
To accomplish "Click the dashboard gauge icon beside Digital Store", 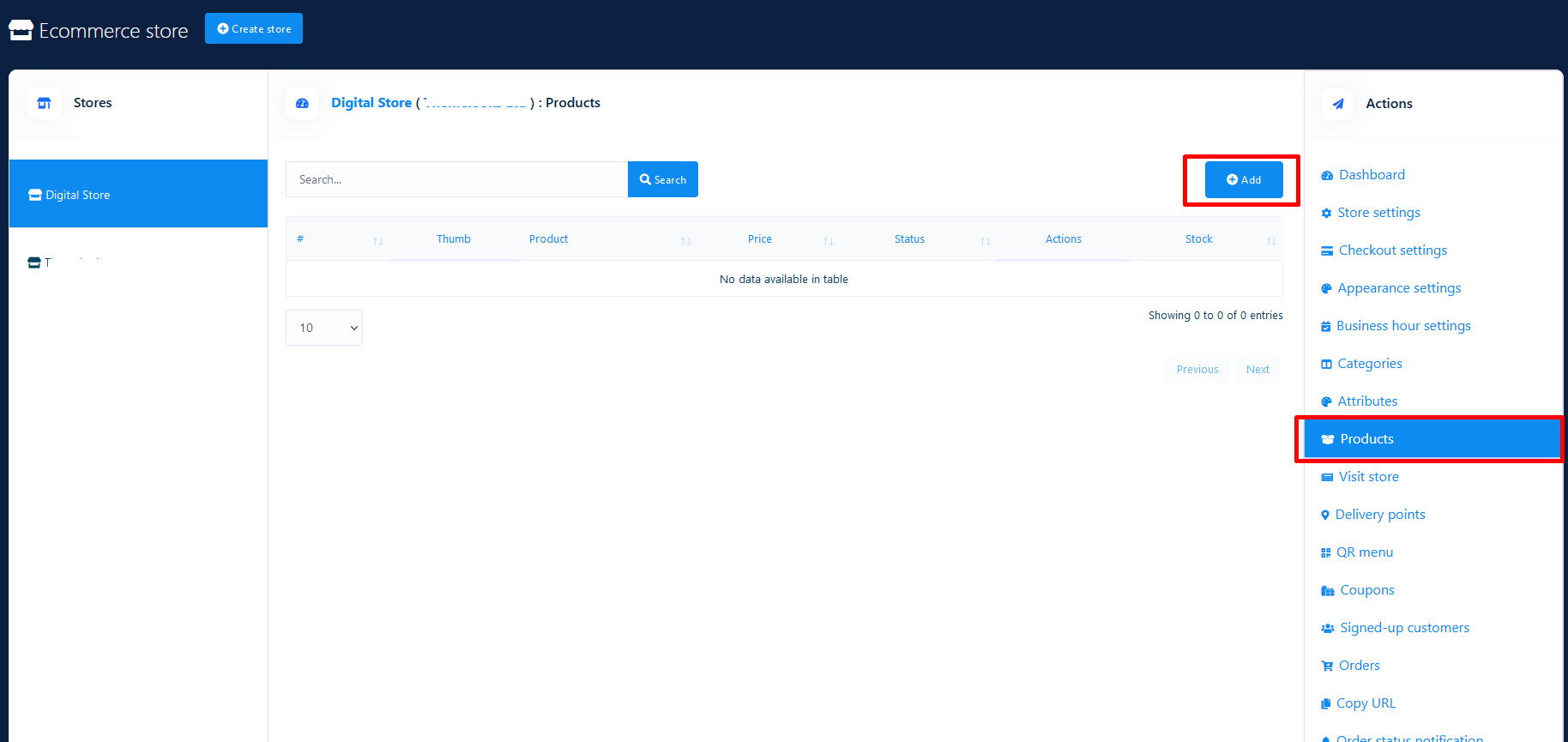I will 302,103.
